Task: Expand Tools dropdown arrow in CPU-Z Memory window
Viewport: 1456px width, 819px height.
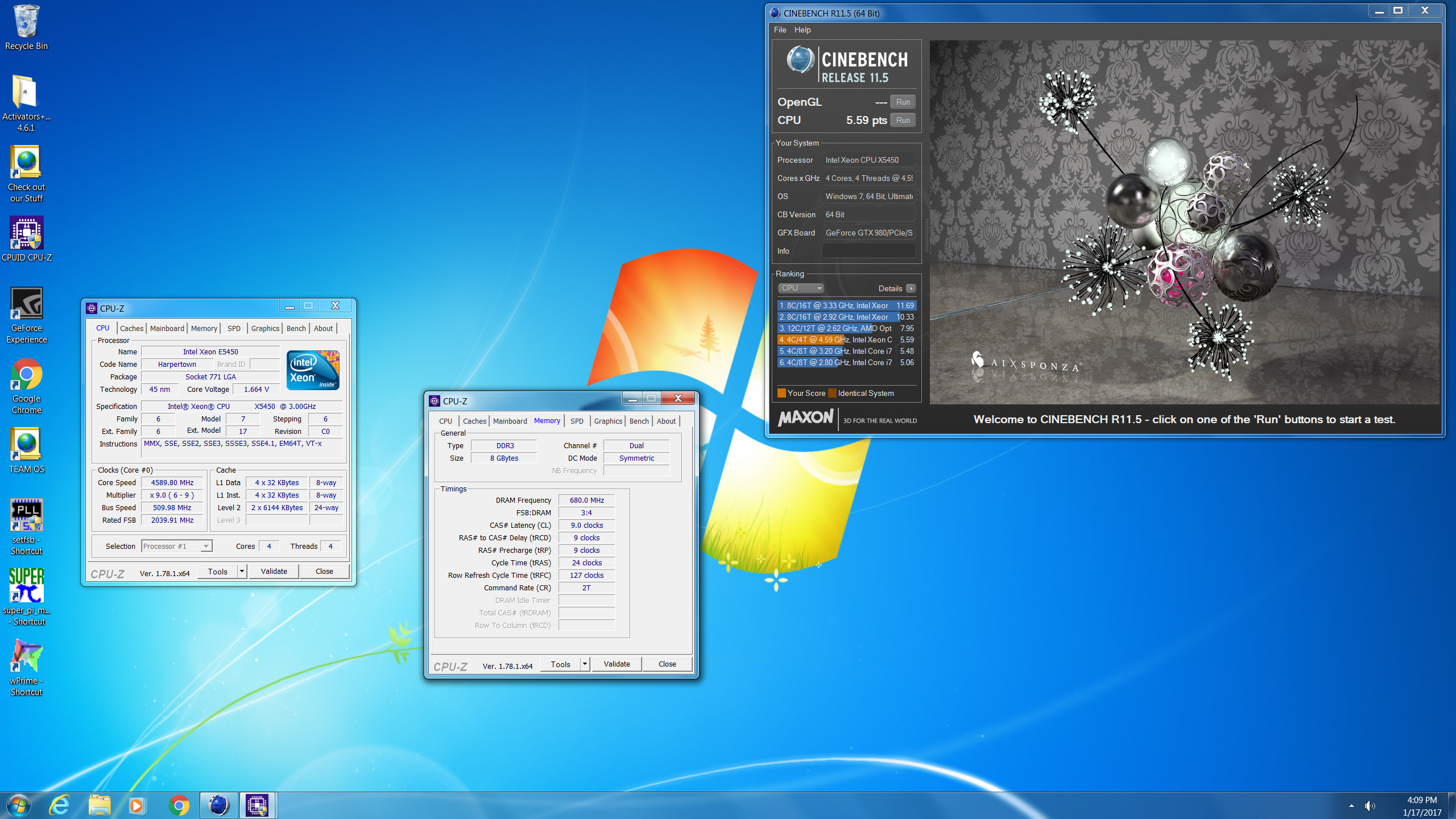Action: click(x=585, y=664)
